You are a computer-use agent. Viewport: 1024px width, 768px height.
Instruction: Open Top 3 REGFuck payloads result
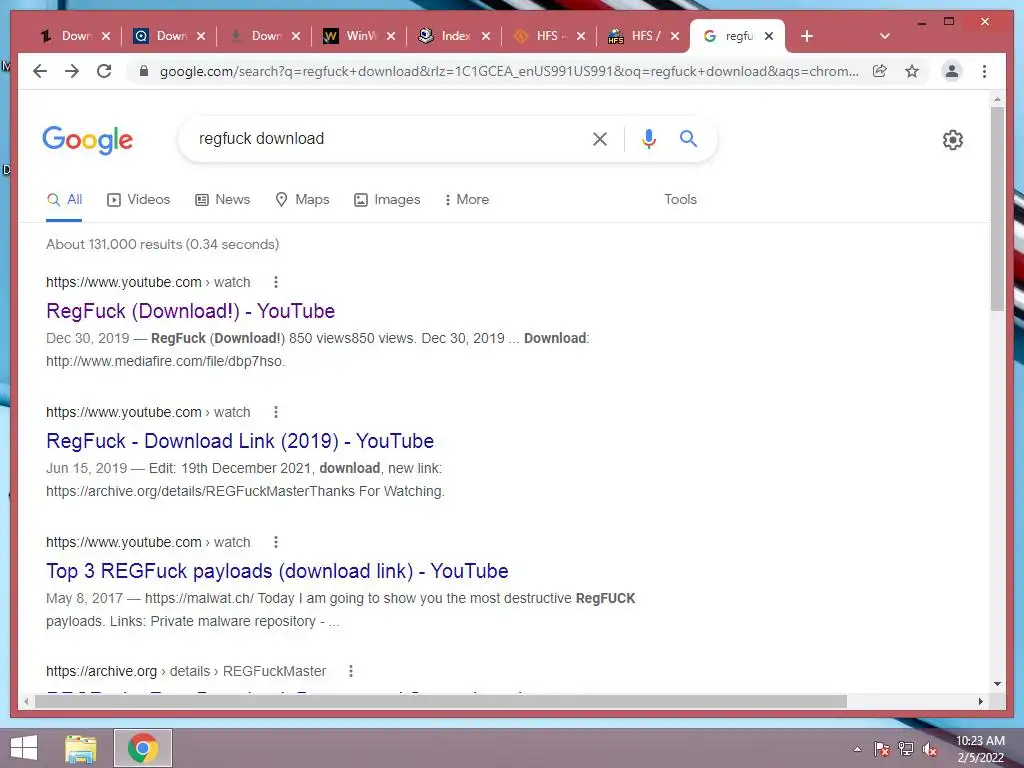click(x=277, y=571)
